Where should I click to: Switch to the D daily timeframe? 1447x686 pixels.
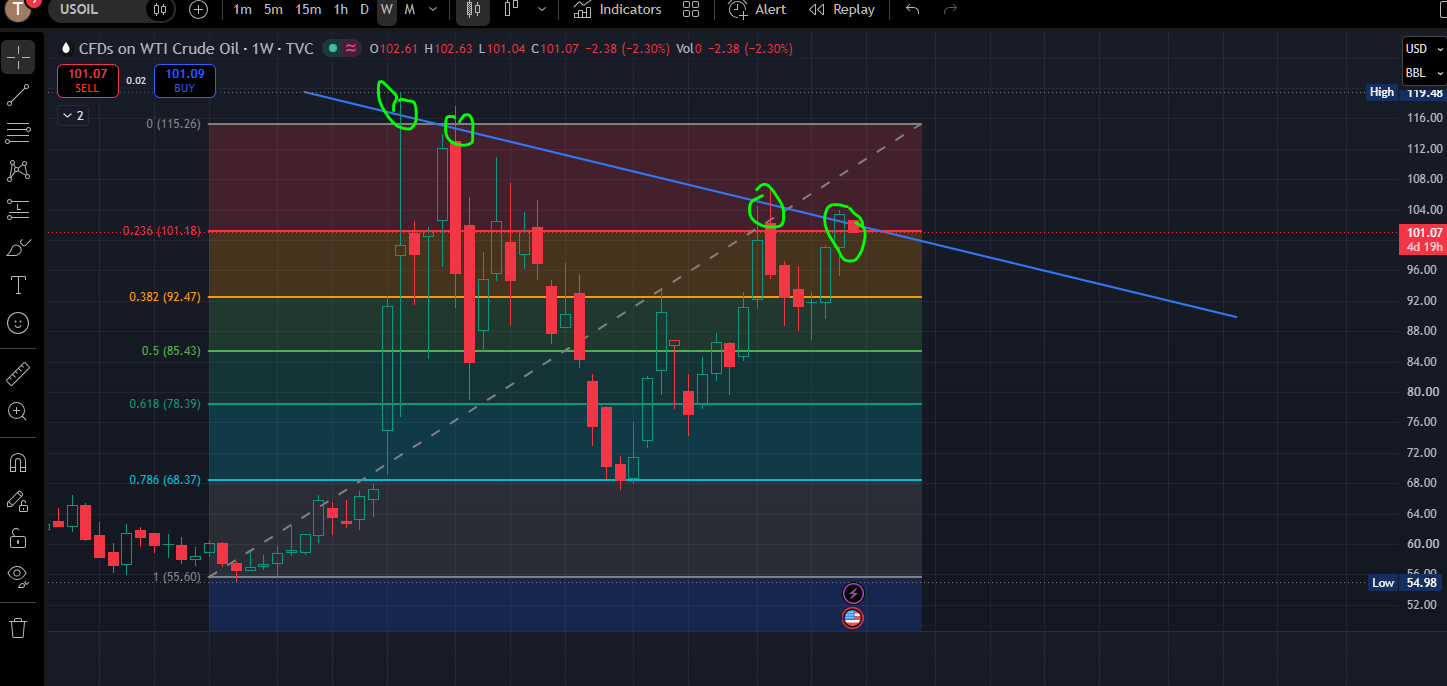point(364,10)
